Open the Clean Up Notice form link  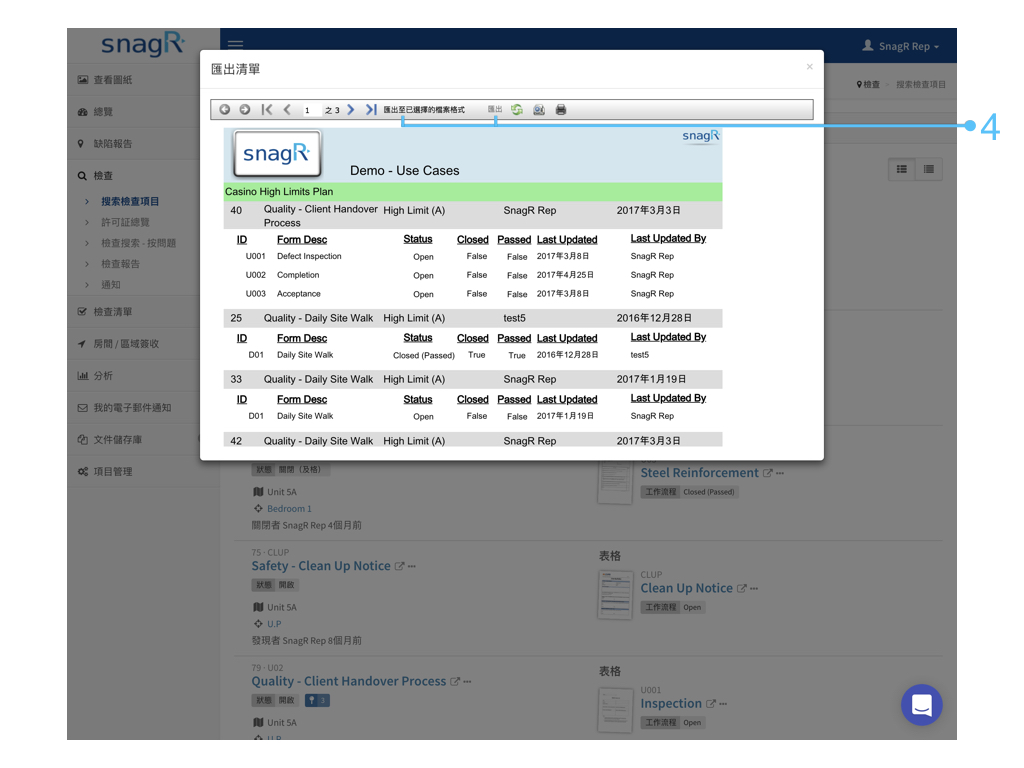click(x=686, y=588)
